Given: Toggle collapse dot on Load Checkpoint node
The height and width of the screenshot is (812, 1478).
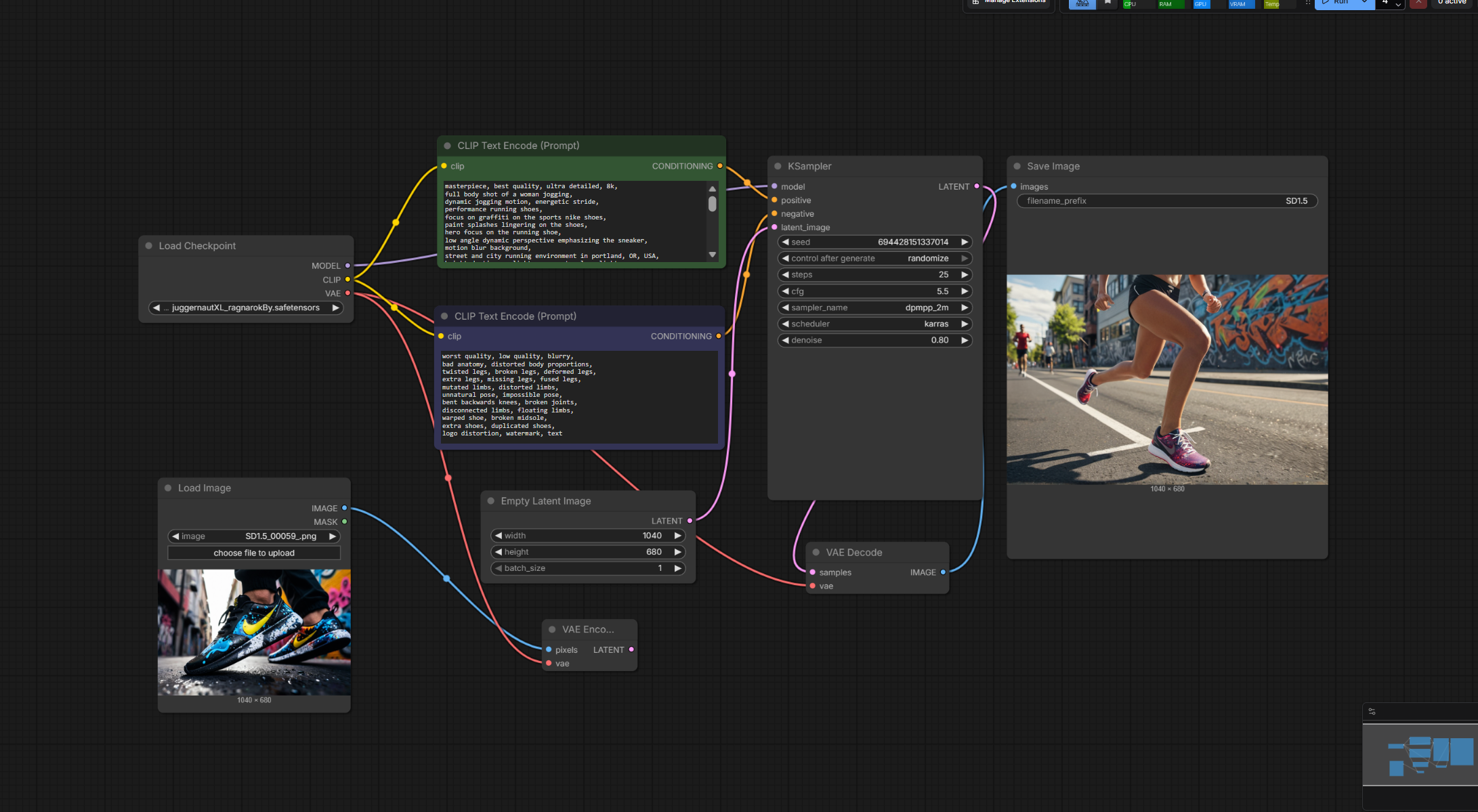Looking at the screenshot, I should 149,246.
